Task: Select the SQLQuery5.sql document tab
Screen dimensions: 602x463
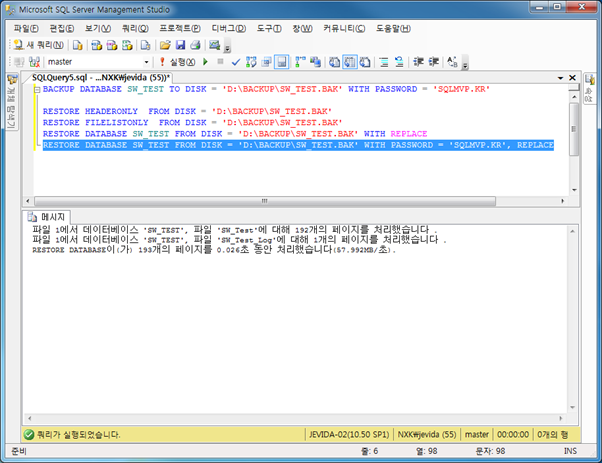Action: pos(101,78)
